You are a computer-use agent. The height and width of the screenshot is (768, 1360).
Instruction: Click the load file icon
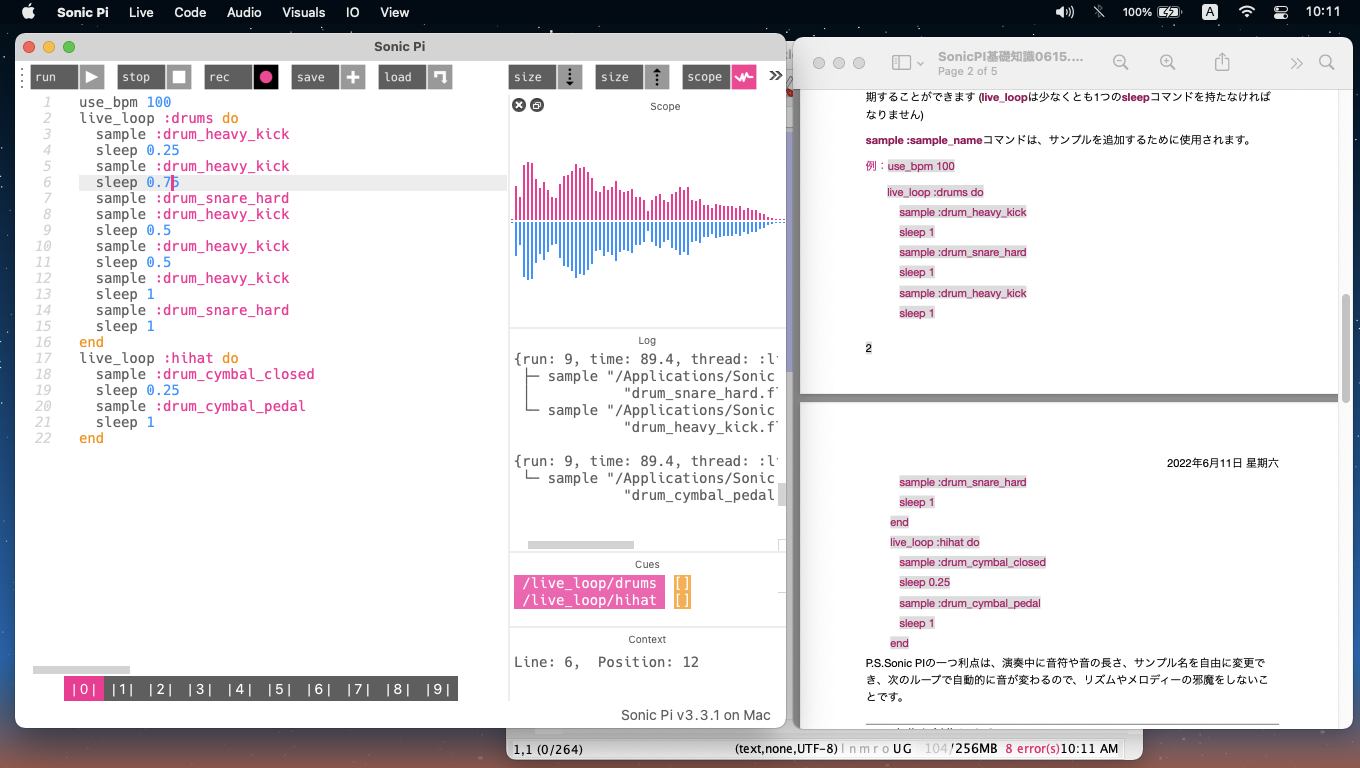(x=440, y=77)
